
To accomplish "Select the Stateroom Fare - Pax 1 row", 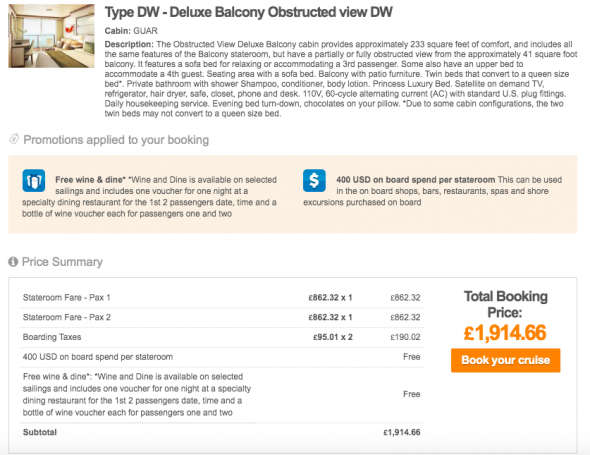I will (x=222, y=298).
